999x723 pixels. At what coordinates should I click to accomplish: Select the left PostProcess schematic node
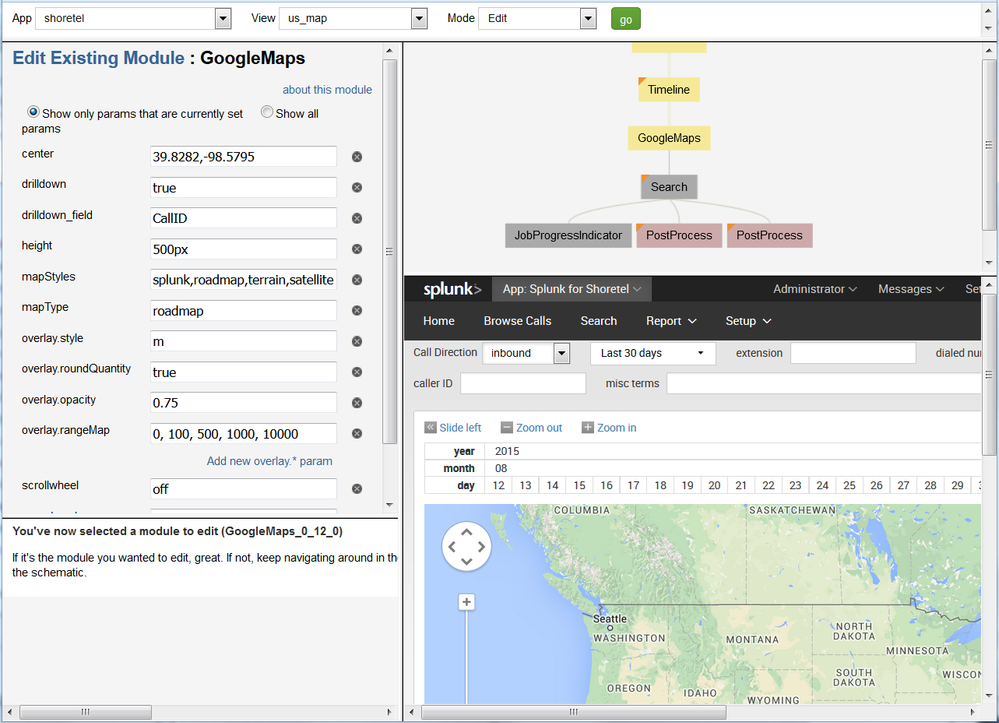coord(679,235)
